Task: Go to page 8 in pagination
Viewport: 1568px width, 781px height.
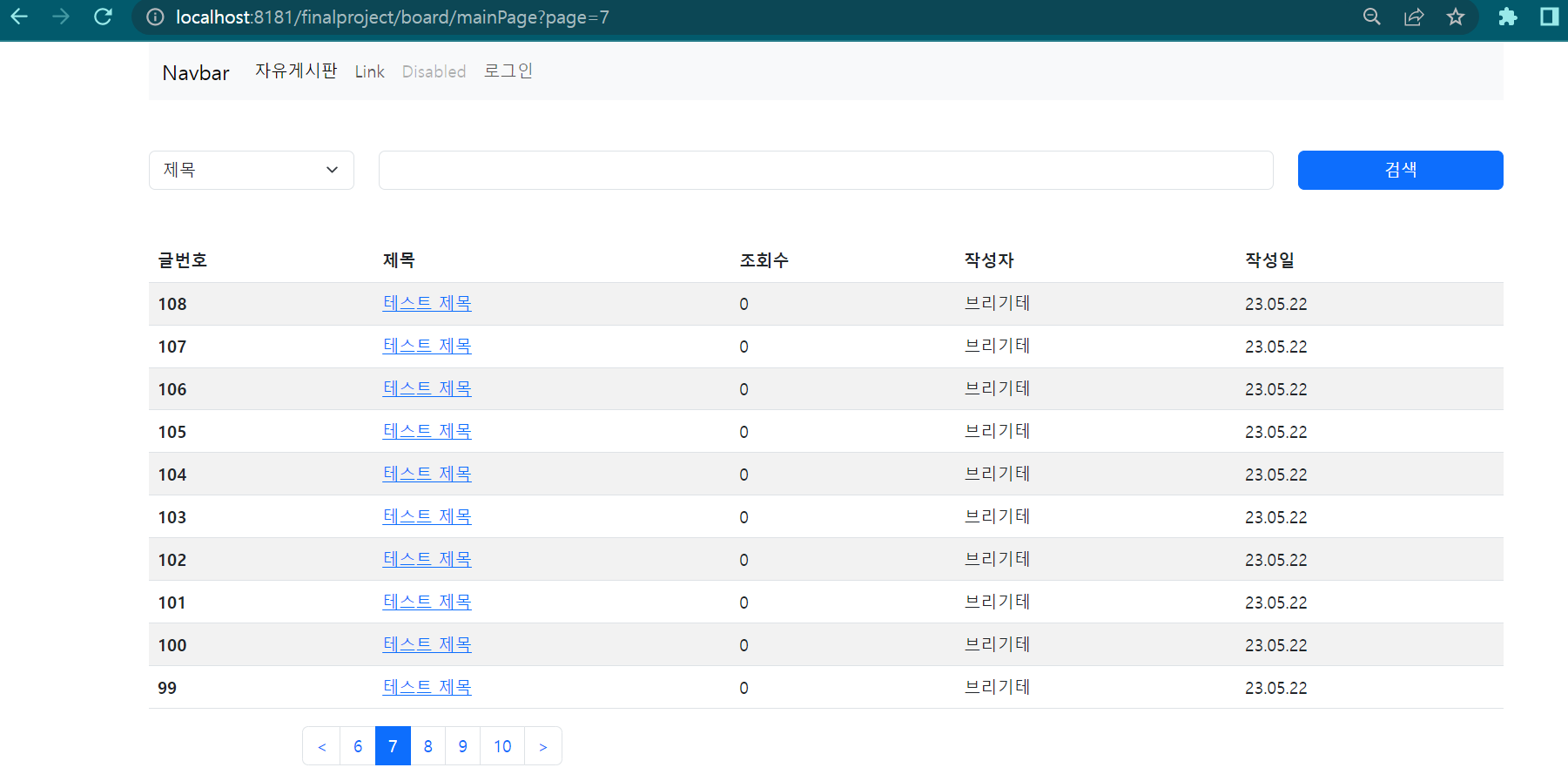Action: pyautogui.click(x=427, y=746)
